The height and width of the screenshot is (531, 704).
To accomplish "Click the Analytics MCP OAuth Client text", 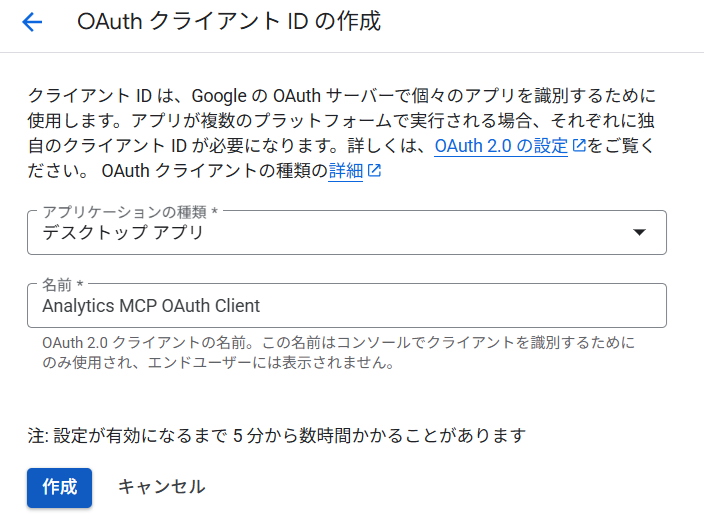I will [151, 306].
